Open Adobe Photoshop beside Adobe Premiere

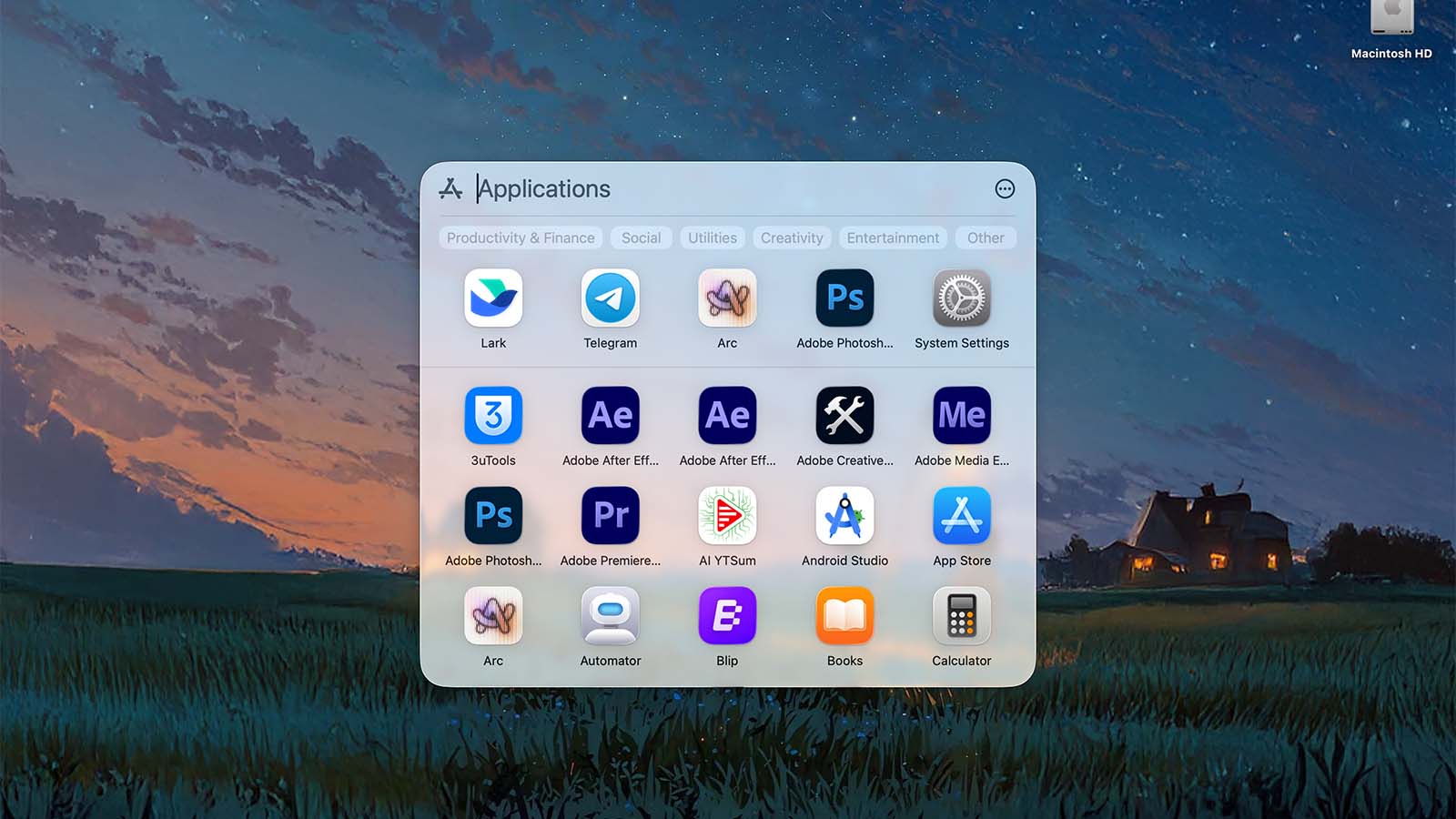[x=493, y=515]
